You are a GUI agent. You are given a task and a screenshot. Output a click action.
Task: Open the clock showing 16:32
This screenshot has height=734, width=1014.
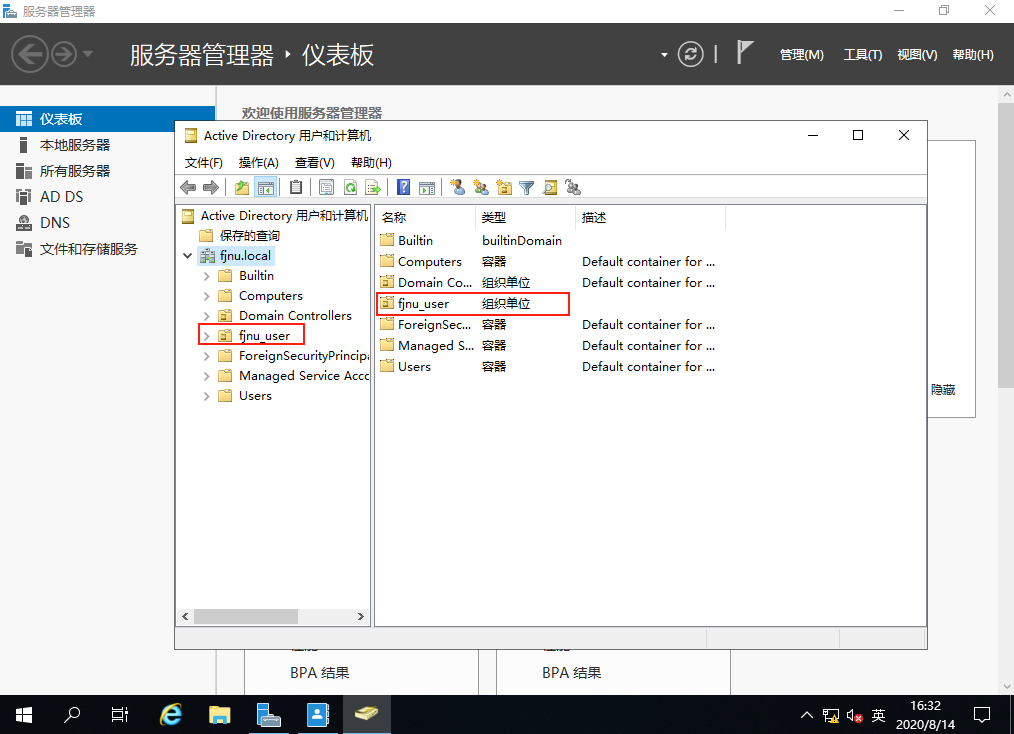click(x=925, y=715)
